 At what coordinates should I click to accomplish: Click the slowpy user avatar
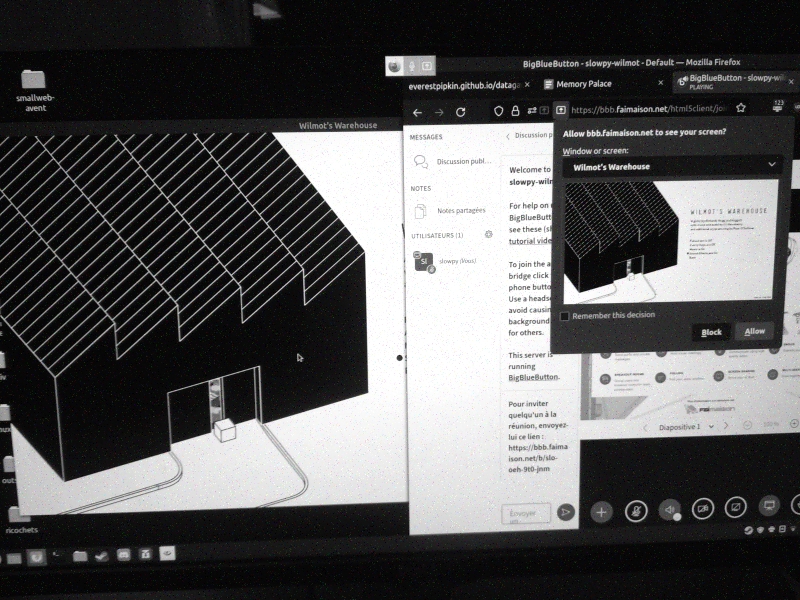(x=423, y=262)
